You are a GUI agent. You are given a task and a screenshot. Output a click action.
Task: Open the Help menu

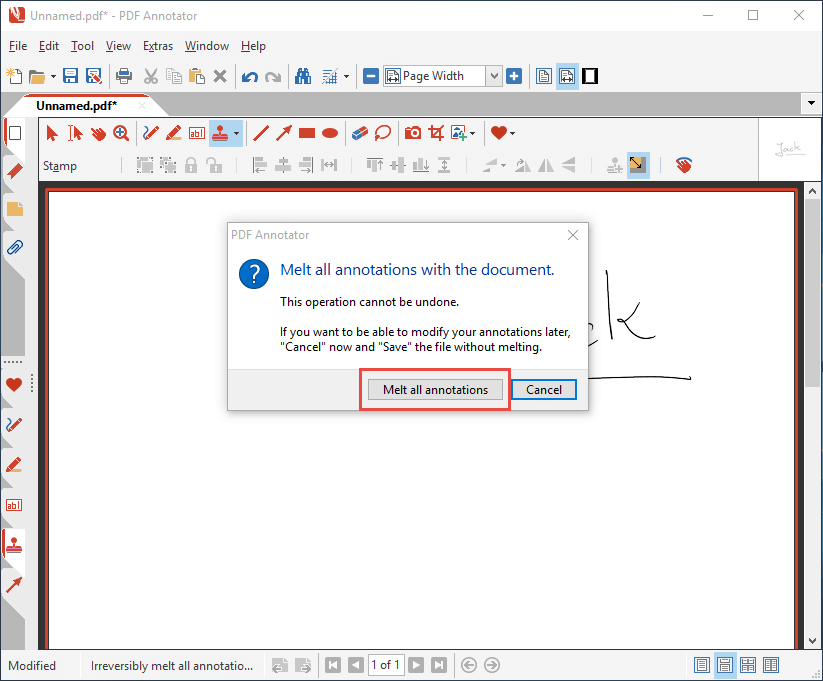[x=253, y=46]
